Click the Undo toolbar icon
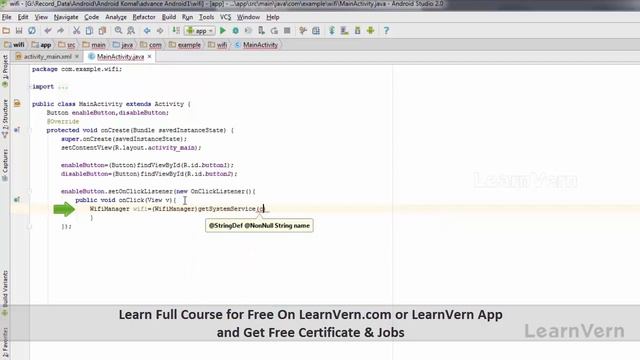Viewport: 640px width, 360px height. (48, 31)
